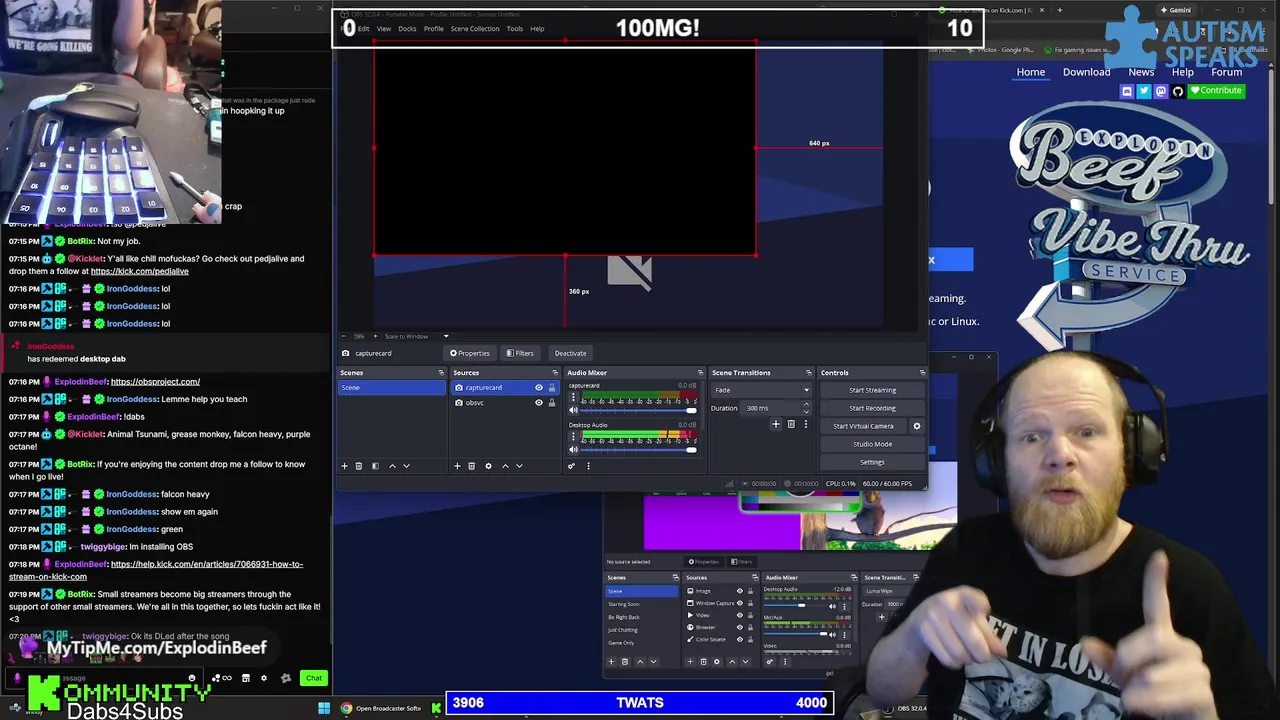
Task: Toggle visibility eye for capturecard source
Action: (539, 388)
